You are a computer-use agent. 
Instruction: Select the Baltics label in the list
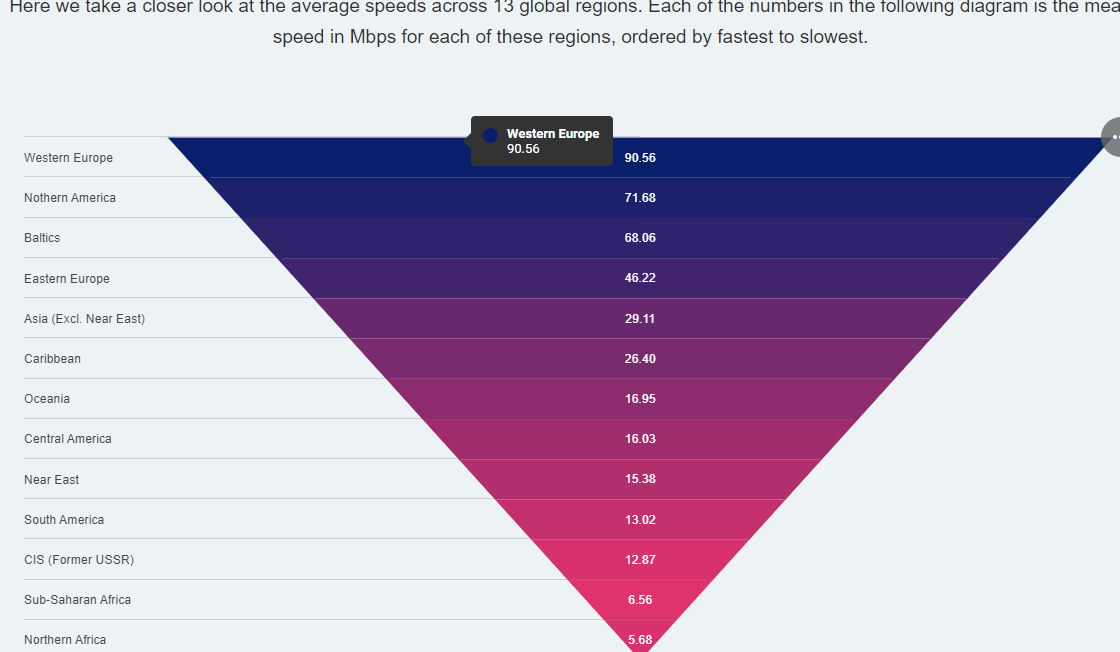tap(42, 238)
